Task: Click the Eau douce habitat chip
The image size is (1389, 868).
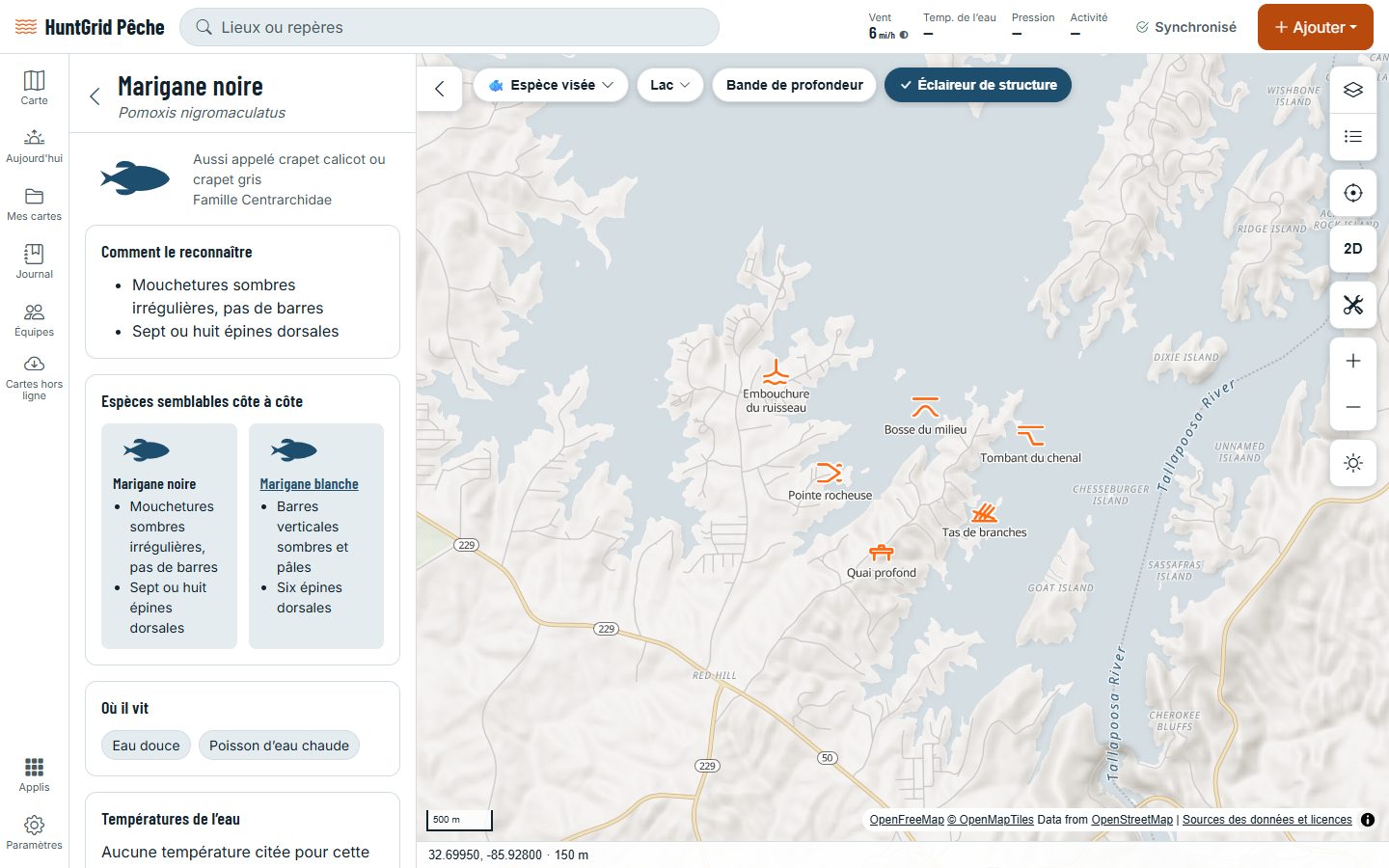Action: click(146, 746)
